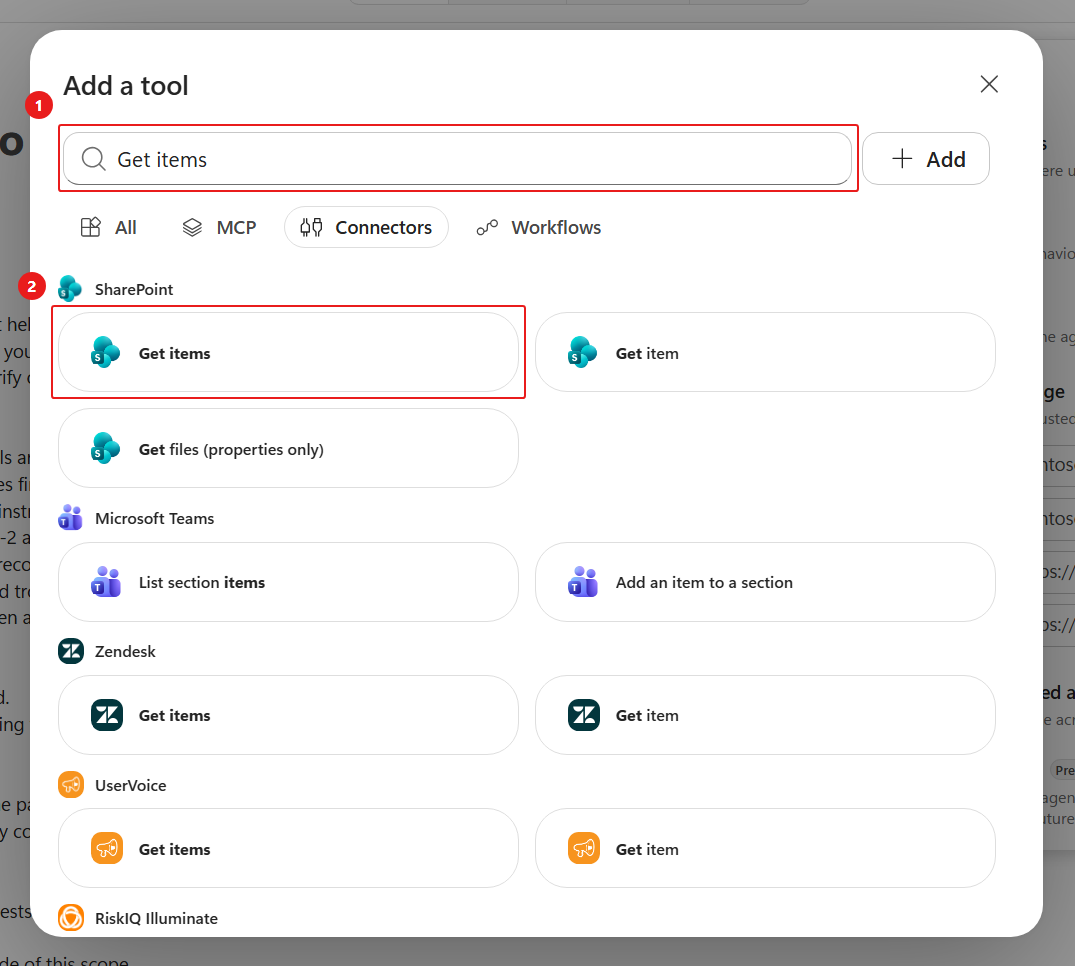Click SharePoint icon in Get files card
The image size is (1075, 966).
106,448
